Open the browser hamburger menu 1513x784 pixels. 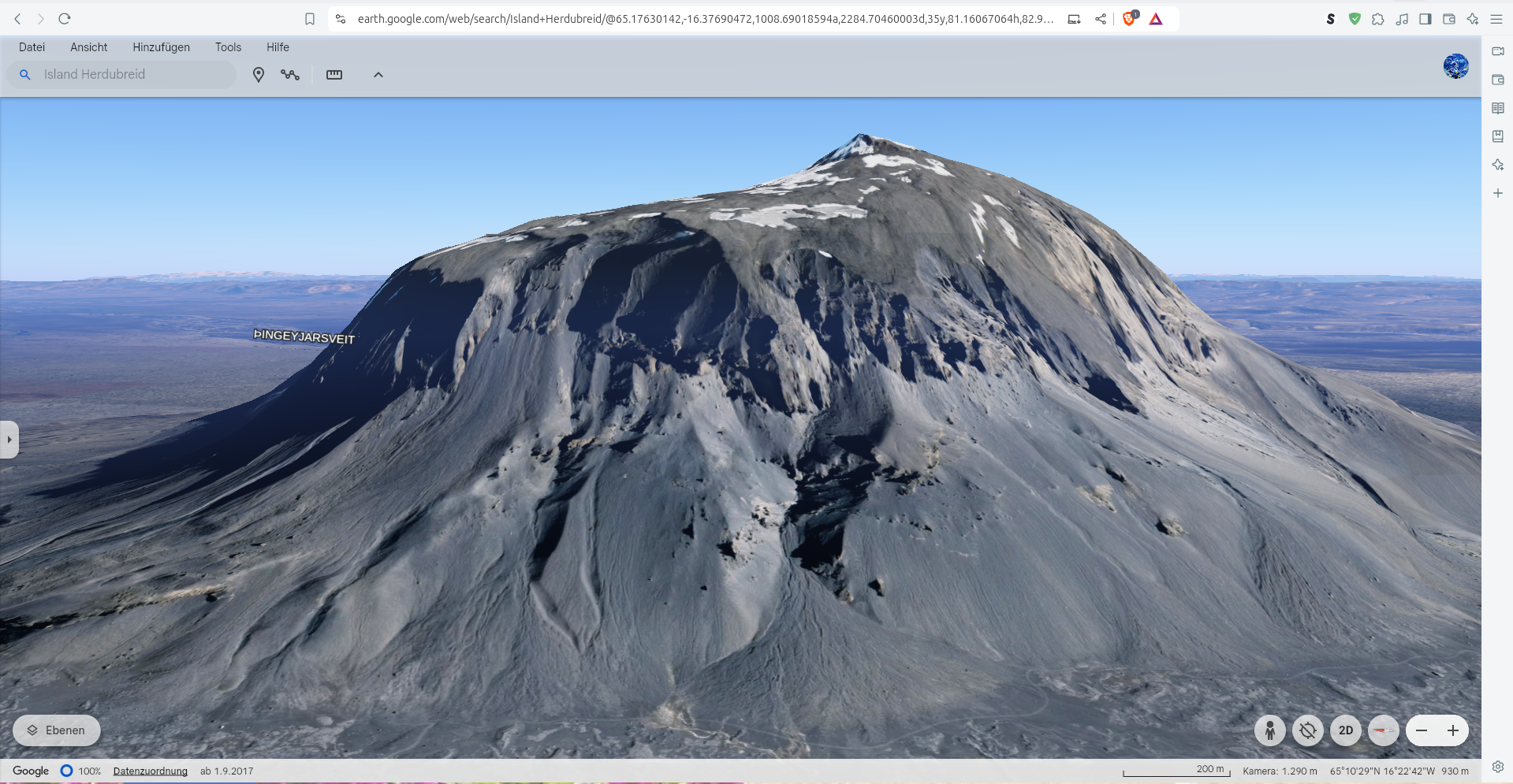point(1496,19)
